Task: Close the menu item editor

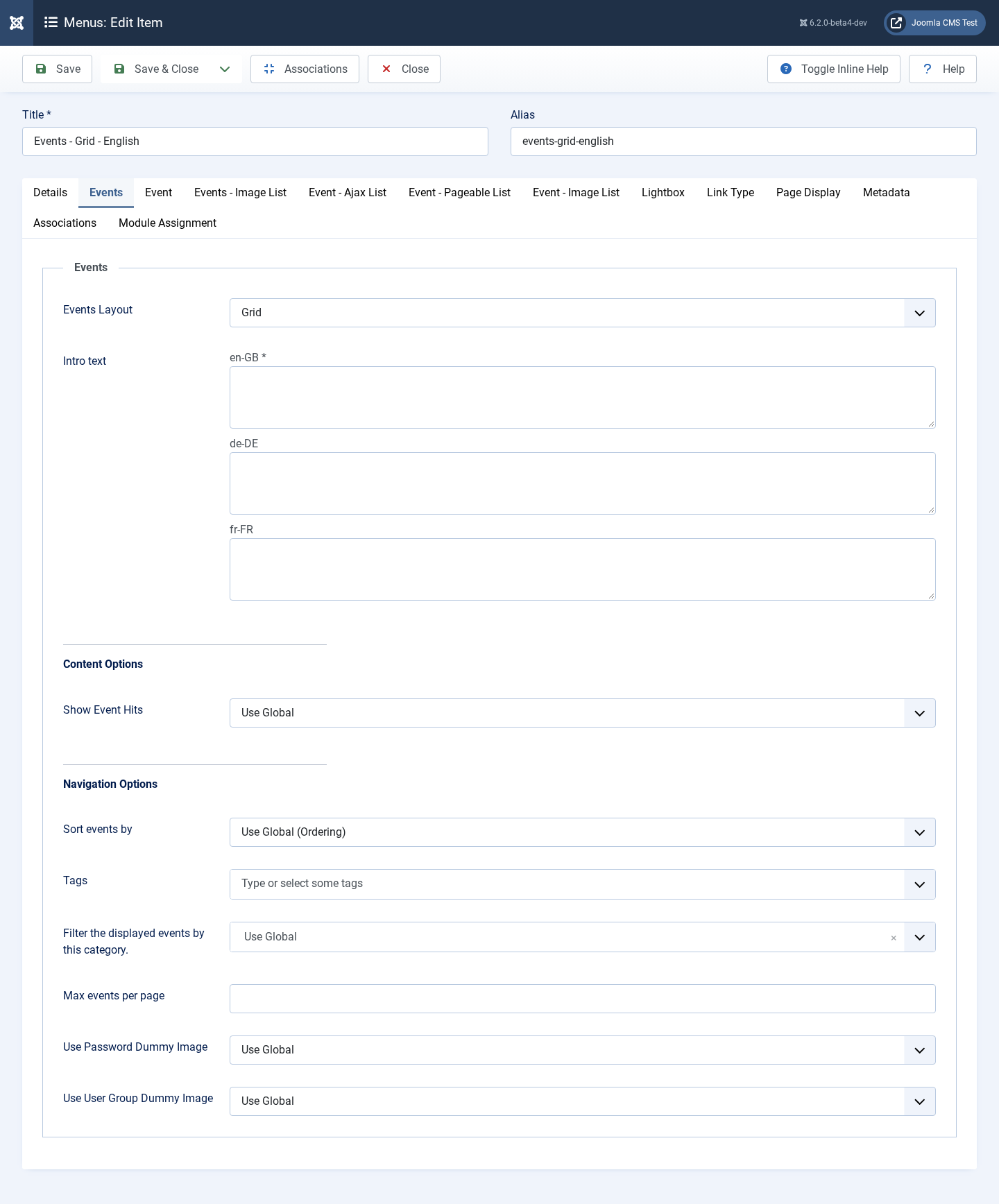Action: point(404,69)
